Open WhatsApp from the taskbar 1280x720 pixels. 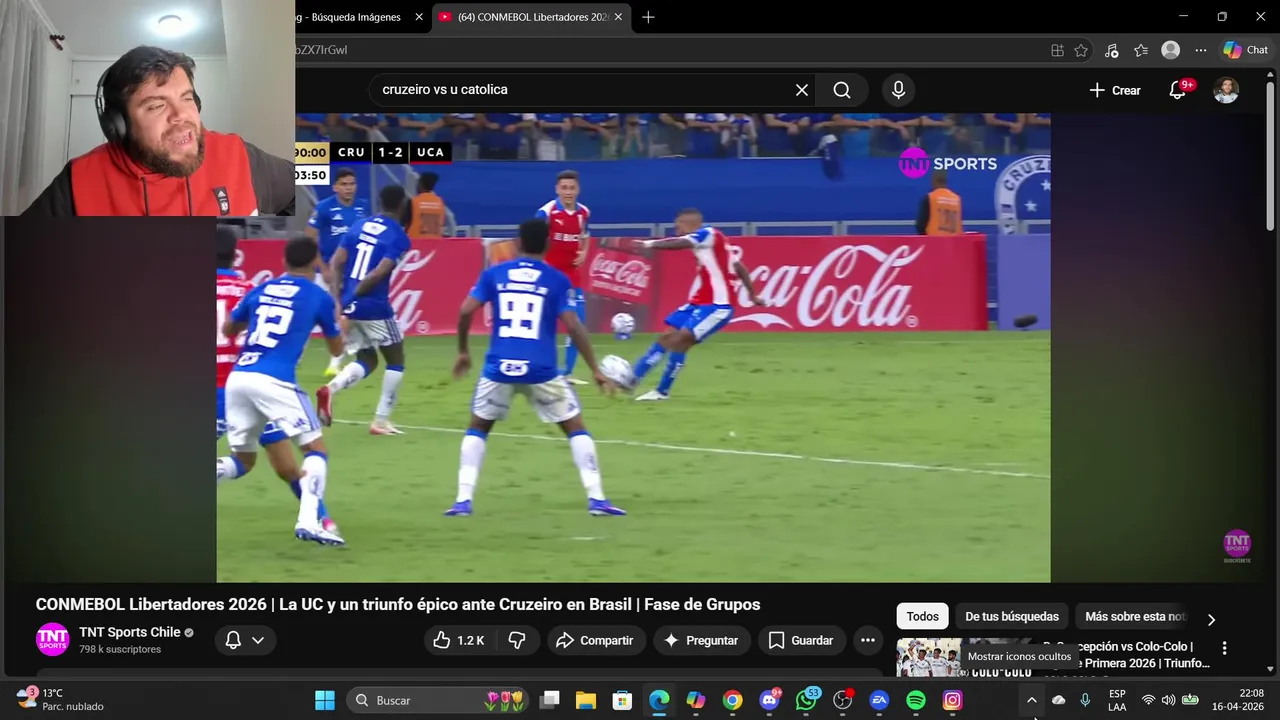tap(806, 700)
